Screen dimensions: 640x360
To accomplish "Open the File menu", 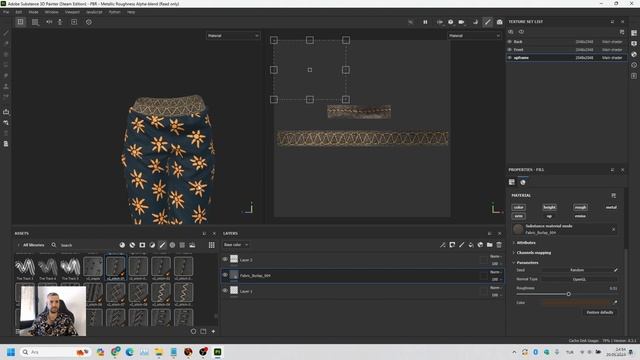I will pyautogui.click(x=6, y=12).
